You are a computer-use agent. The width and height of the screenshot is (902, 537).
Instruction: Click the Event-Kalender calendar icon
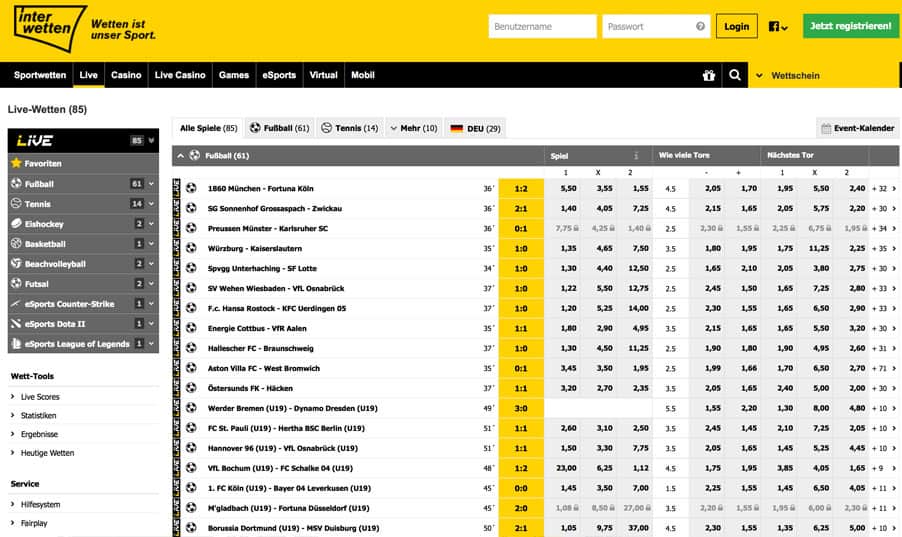(826, 128)
